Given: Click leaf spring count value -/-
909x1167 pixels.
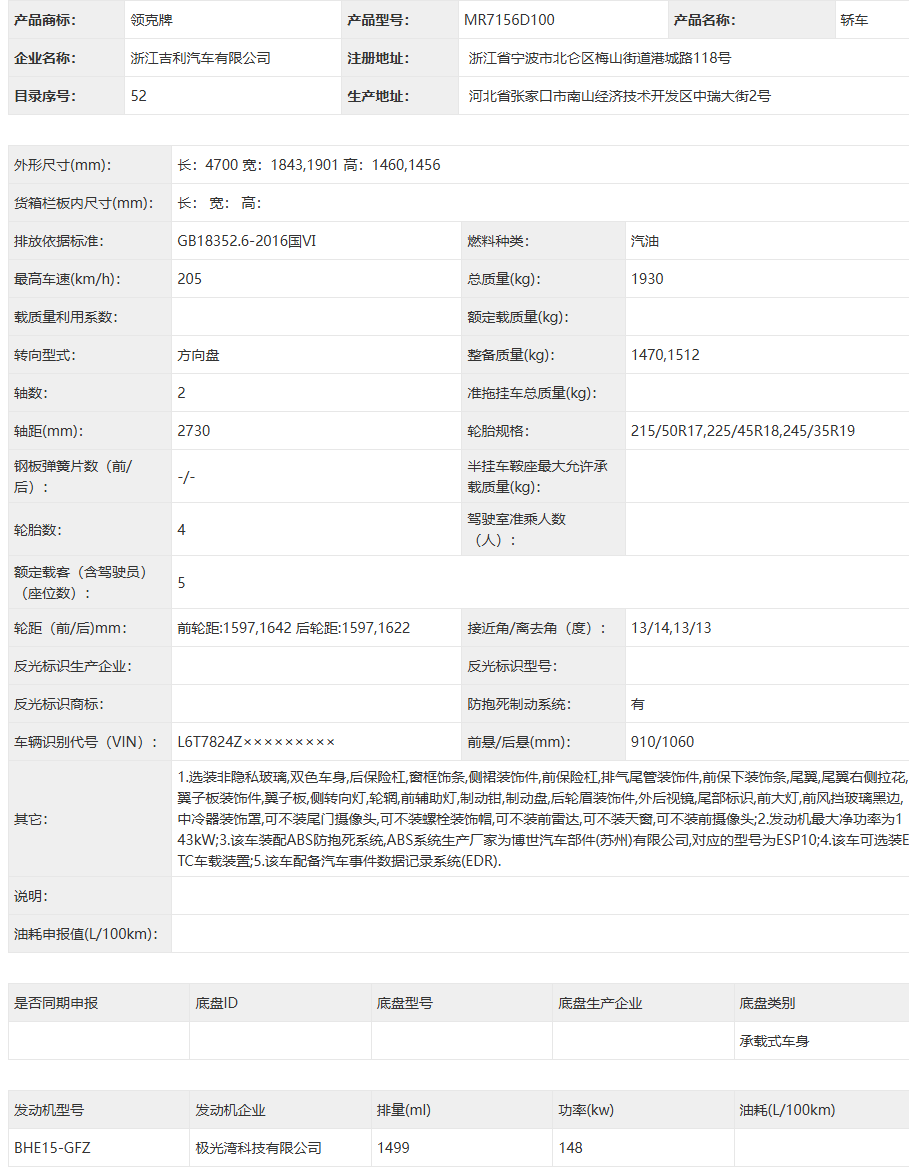Looking at the screenshot, I should (x=186, y=476).
